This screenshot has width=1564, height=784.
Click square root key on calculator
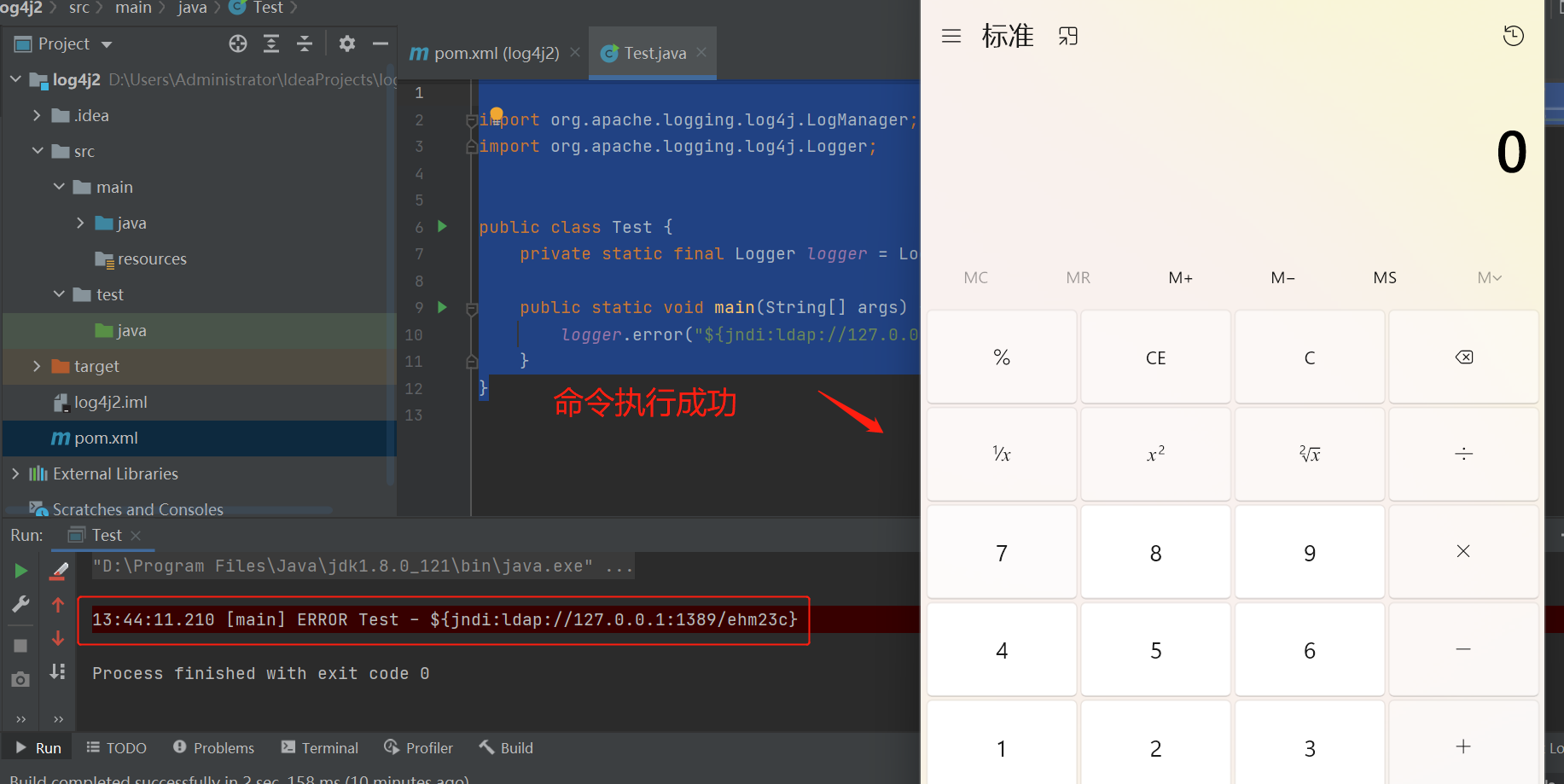pos(1310,454)
